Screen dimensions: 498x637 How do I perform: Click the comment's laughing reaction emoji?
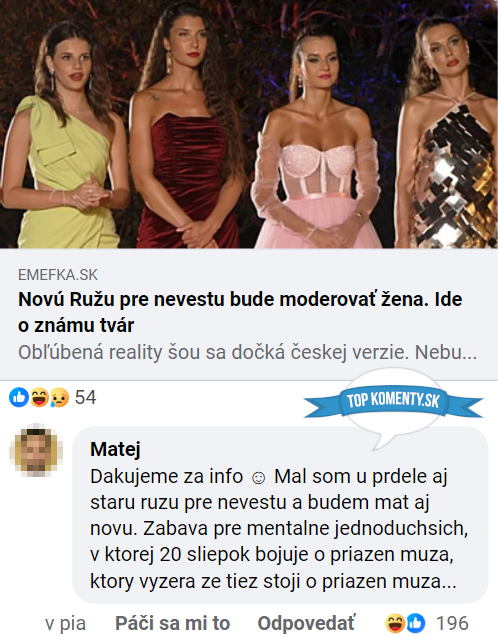(x=395, y=623)
